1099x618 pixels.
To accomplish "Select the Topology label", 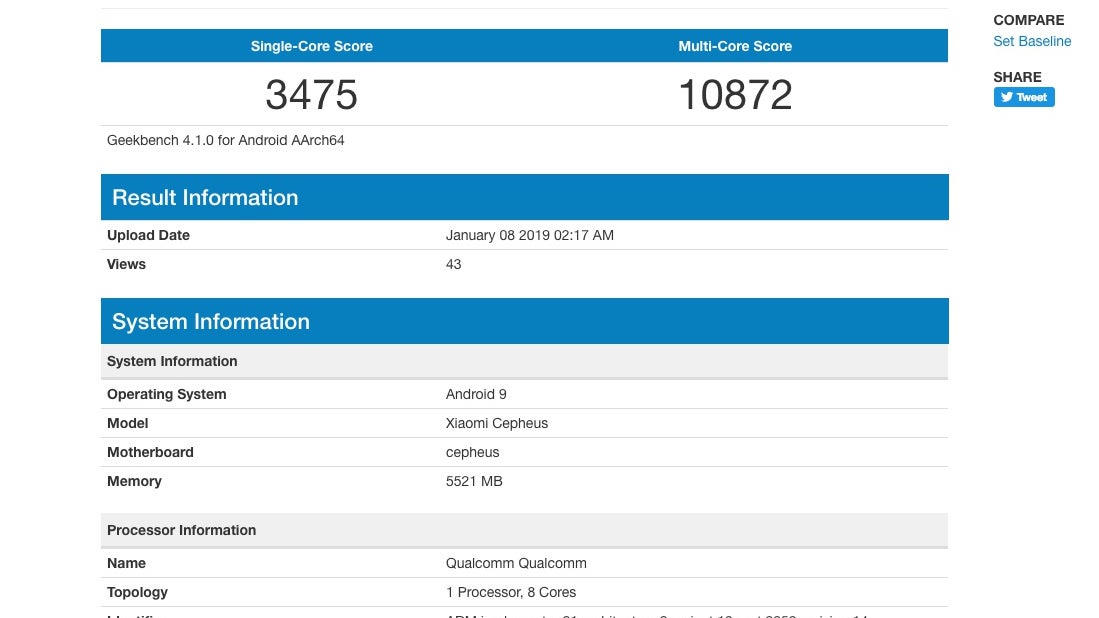I will [137, 592].
